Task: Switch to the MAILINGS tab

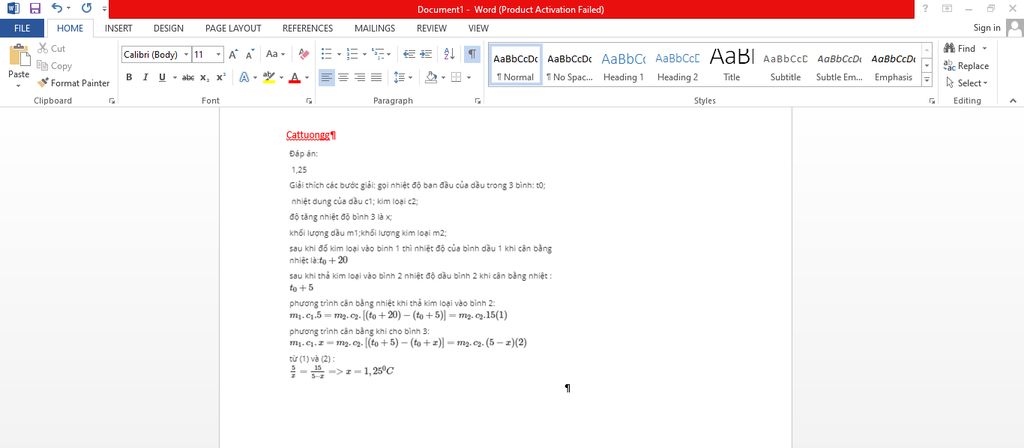Action: tap(374, 28)
